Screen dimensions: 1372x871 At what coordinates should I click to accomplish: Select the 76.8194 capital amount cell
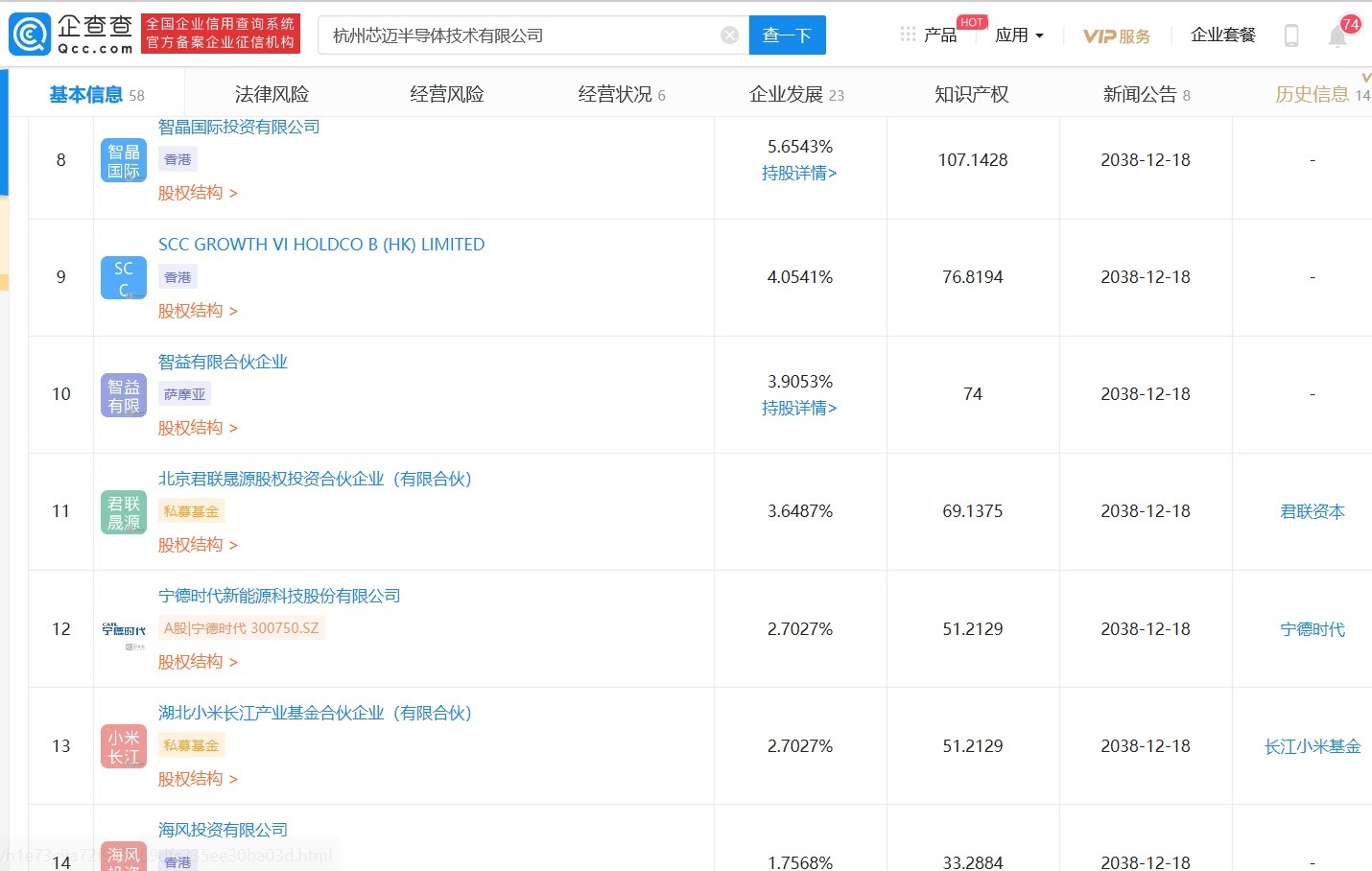pos(973,277)
